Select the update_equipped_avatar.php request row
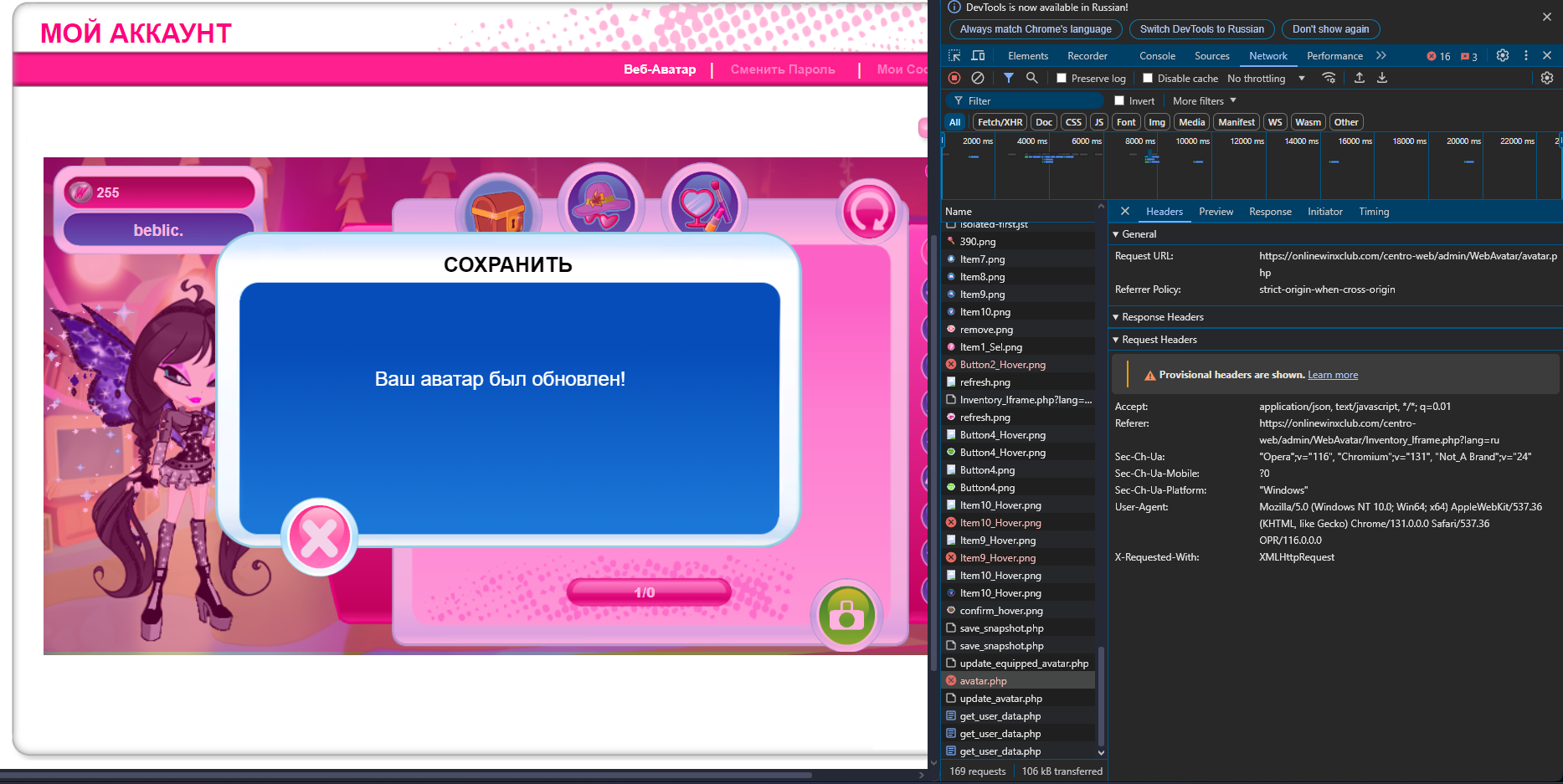1563x784 pixels. click(x=1018, y=664)
